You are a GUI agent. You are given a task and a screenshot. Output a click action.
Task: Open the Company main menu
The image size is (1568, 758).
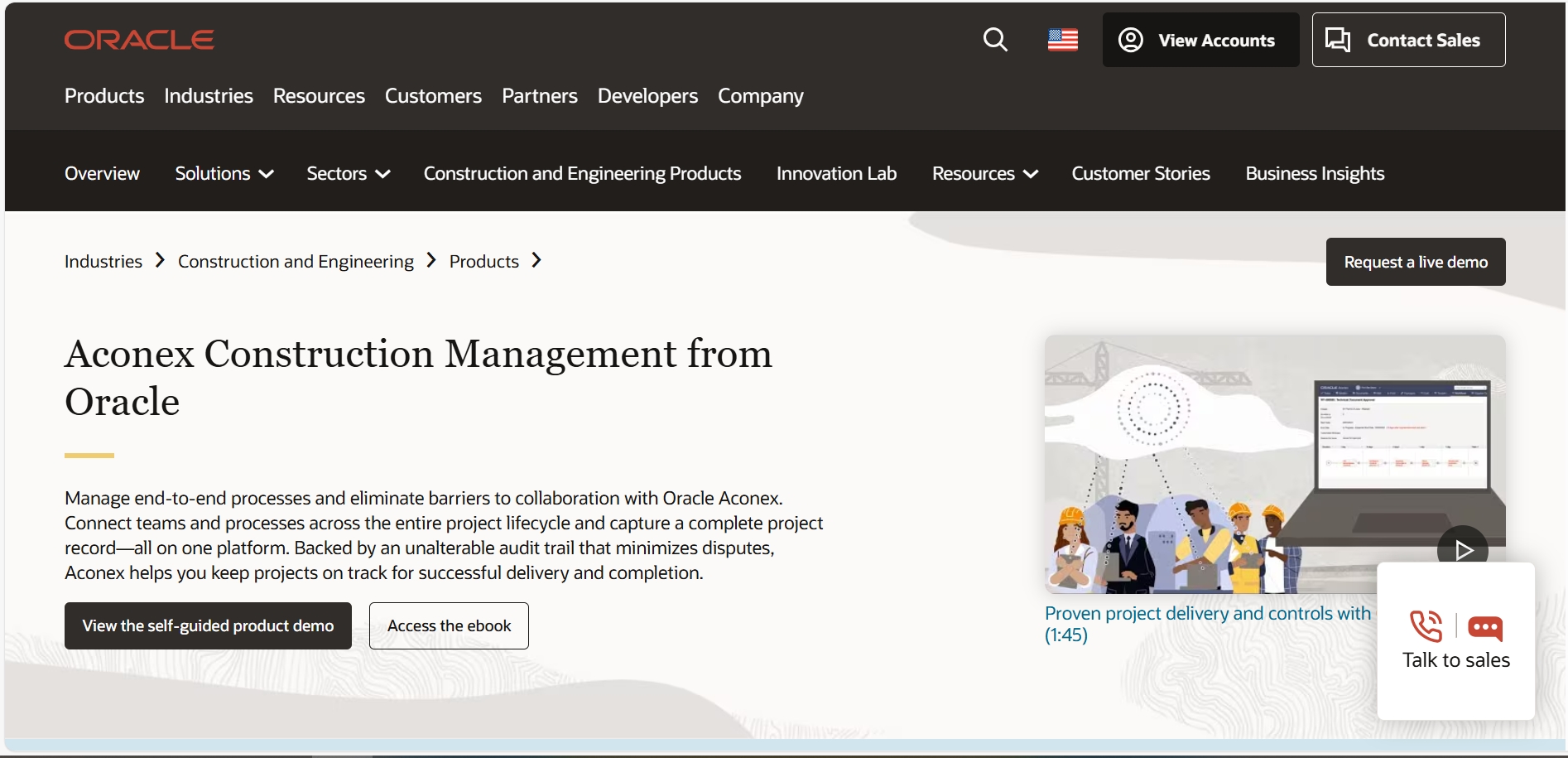pyautogui.click(x=761, y=96)
